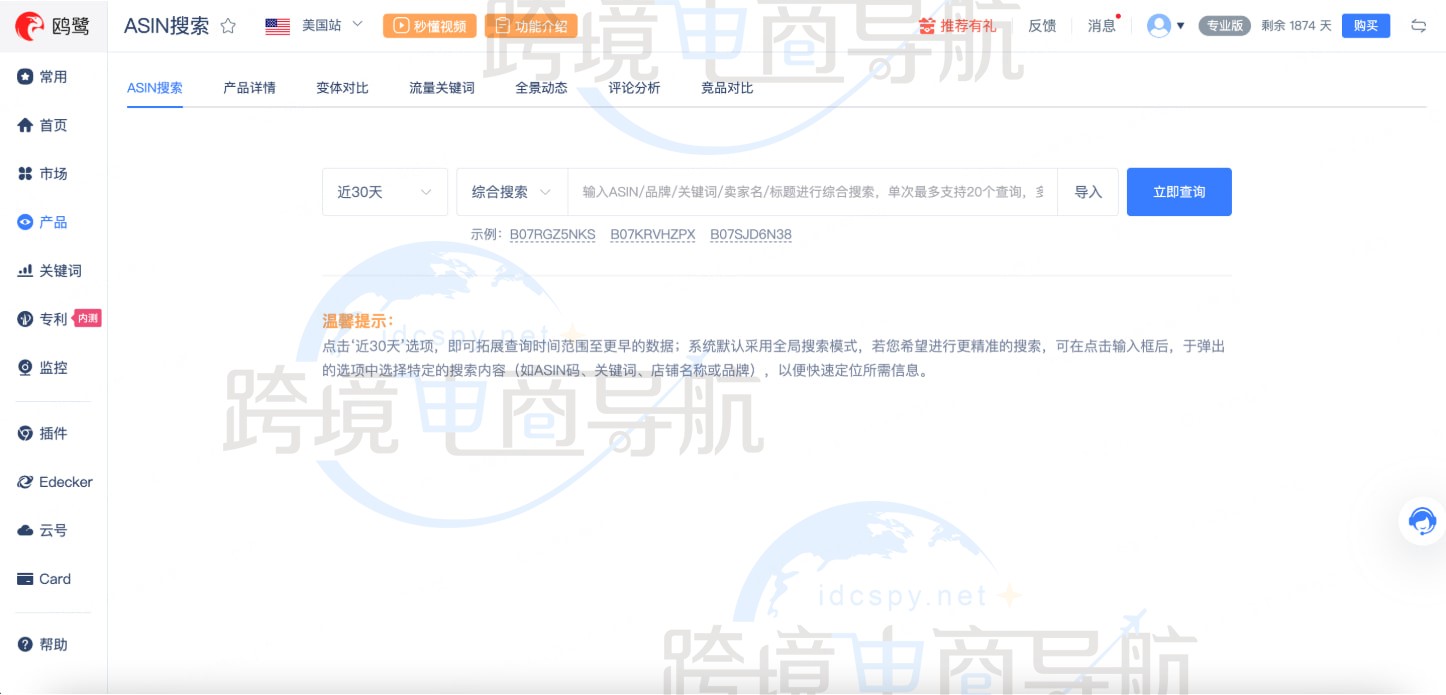This screenshot has width=1446, height=695.
Task: Click the 购买 purchase button
Action: click(x=1366, y=26)
